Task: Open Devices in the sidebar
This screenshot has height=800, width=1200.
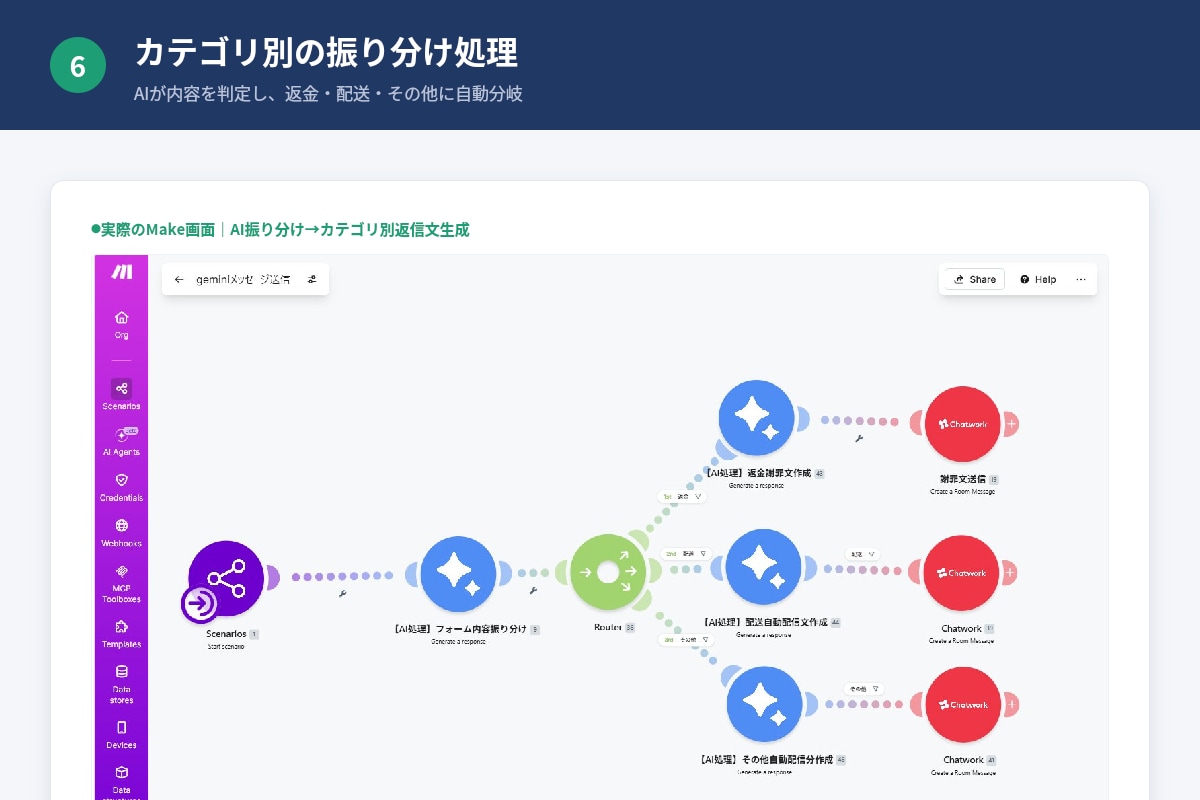Action: pyautogui.click(x=121, y=735)
